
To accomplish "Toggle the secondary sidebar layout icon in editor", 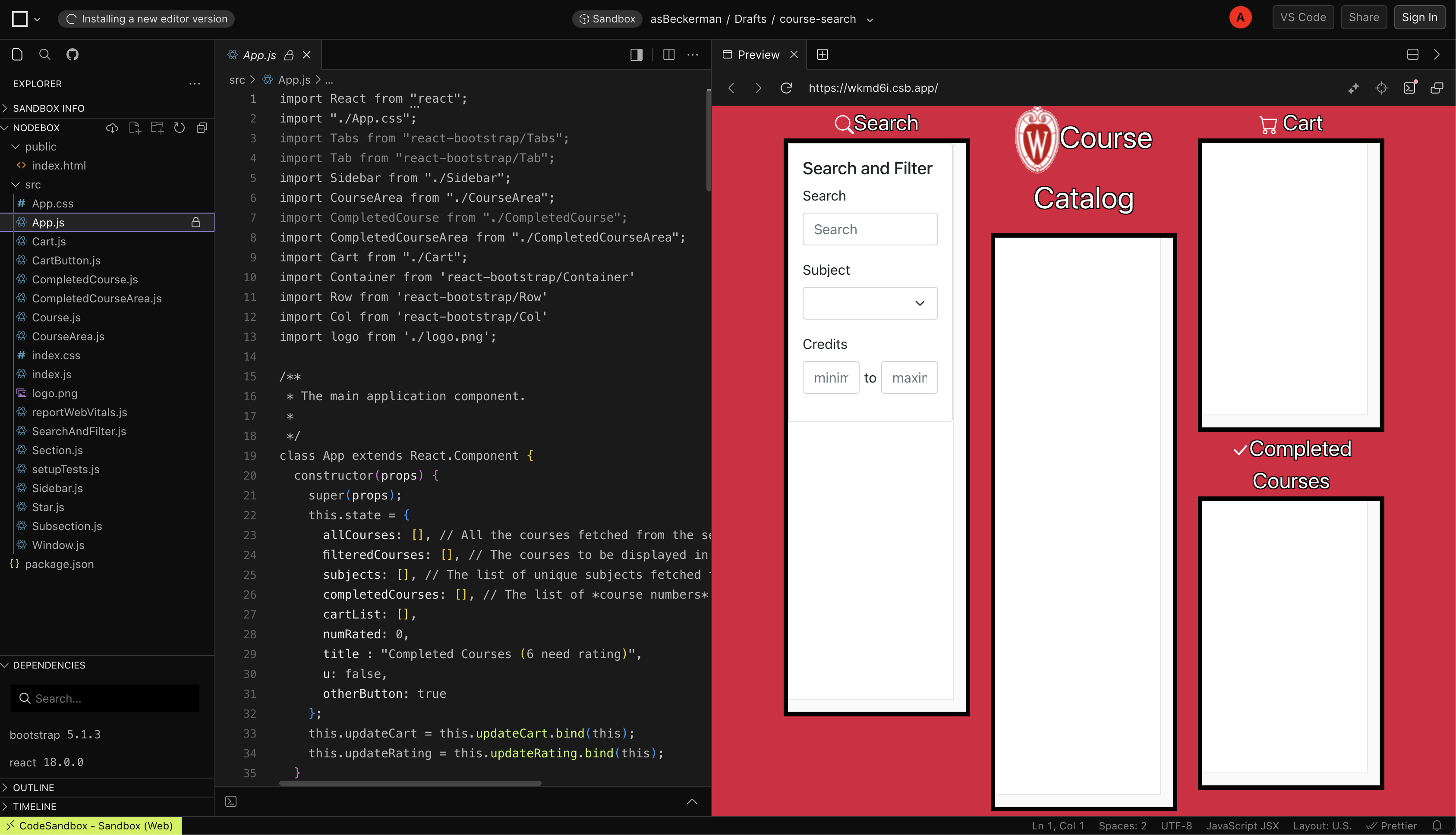I will [636, 54].
